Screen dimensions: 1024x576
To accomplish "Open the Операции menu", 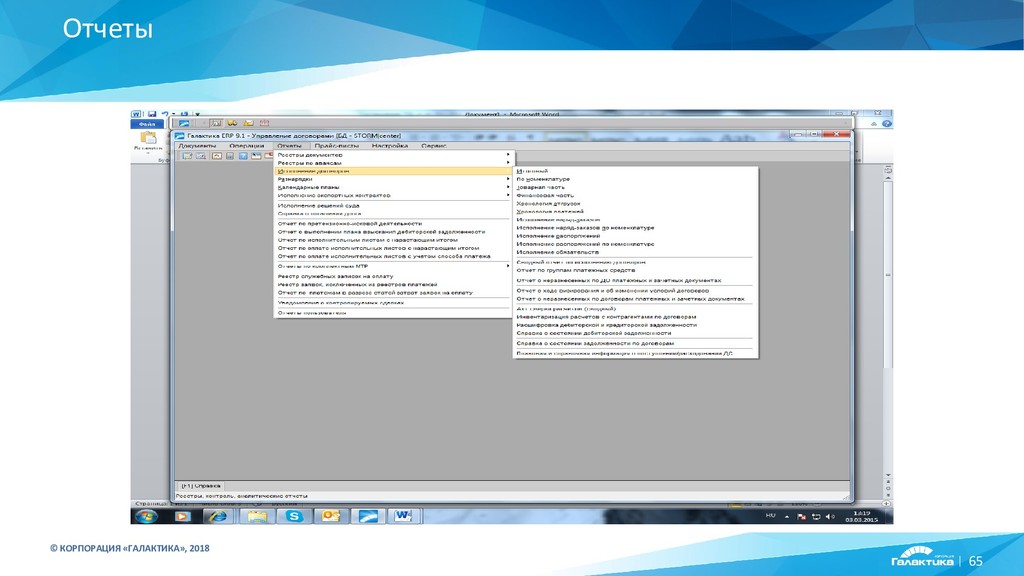I will click(246, 146).
